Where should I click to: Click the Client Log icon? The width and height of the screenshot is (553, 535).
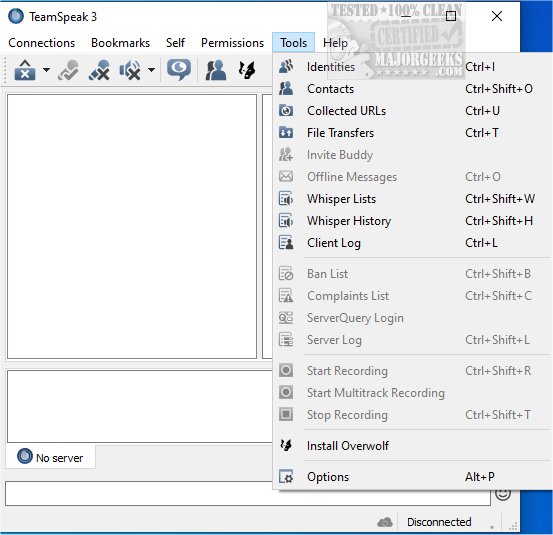[286, 243]
